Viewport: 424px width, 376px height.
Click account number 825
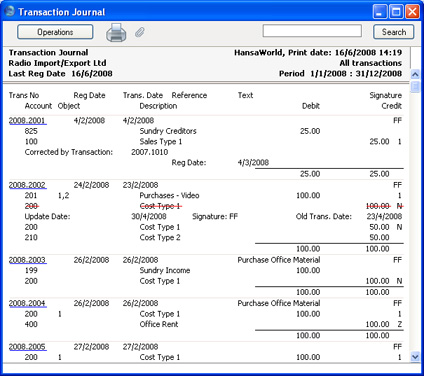(x=31, y=131)
